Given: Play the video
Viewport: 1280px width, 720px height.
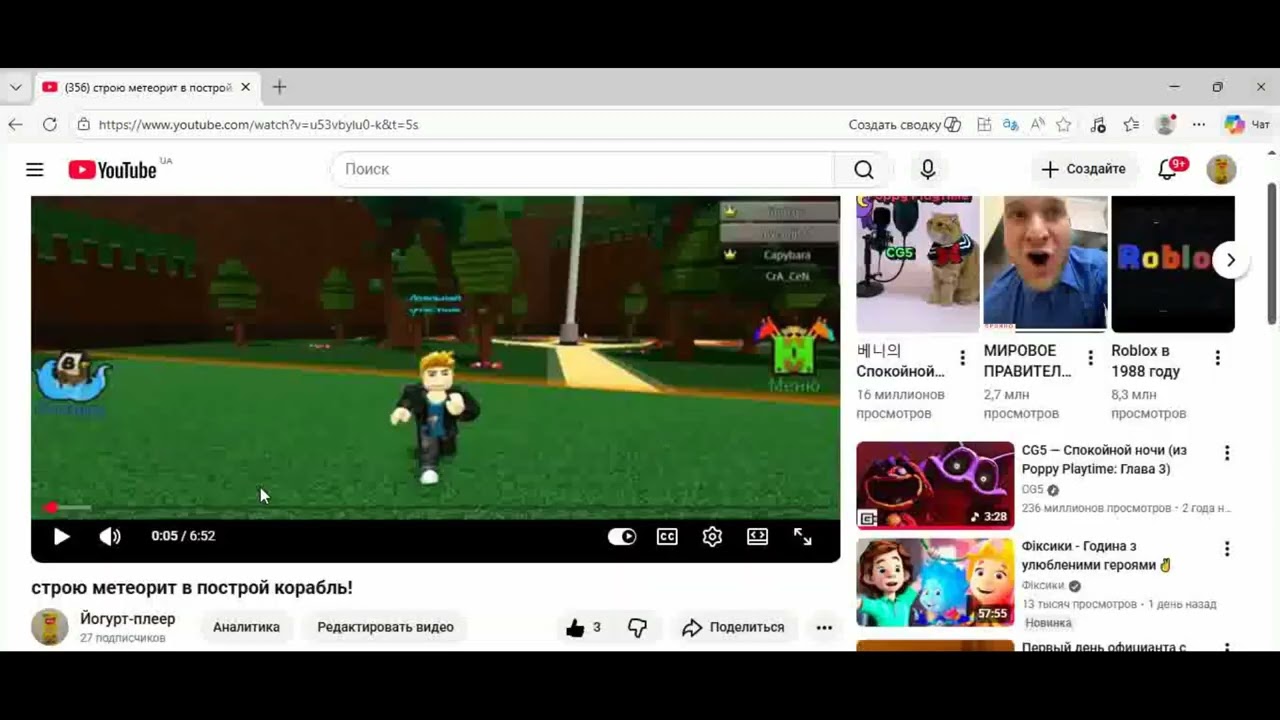Looking at the screenshot, I should click(61, 536).
